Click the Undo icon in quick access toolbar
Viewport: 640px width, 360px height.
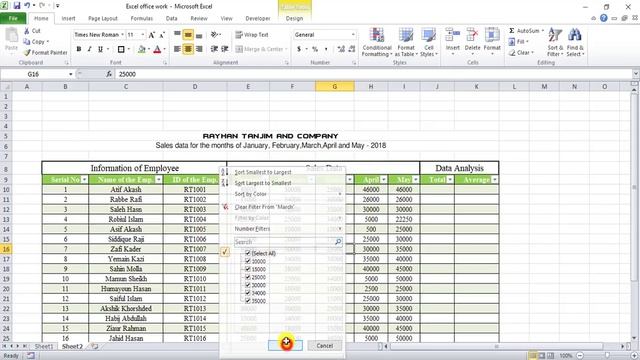27,6
